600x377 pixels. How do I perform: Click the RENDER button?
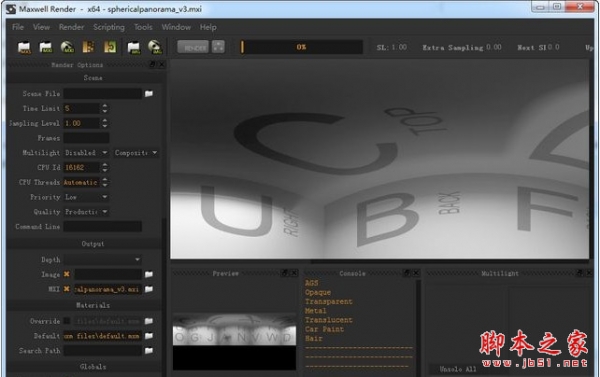click(193, 47)
